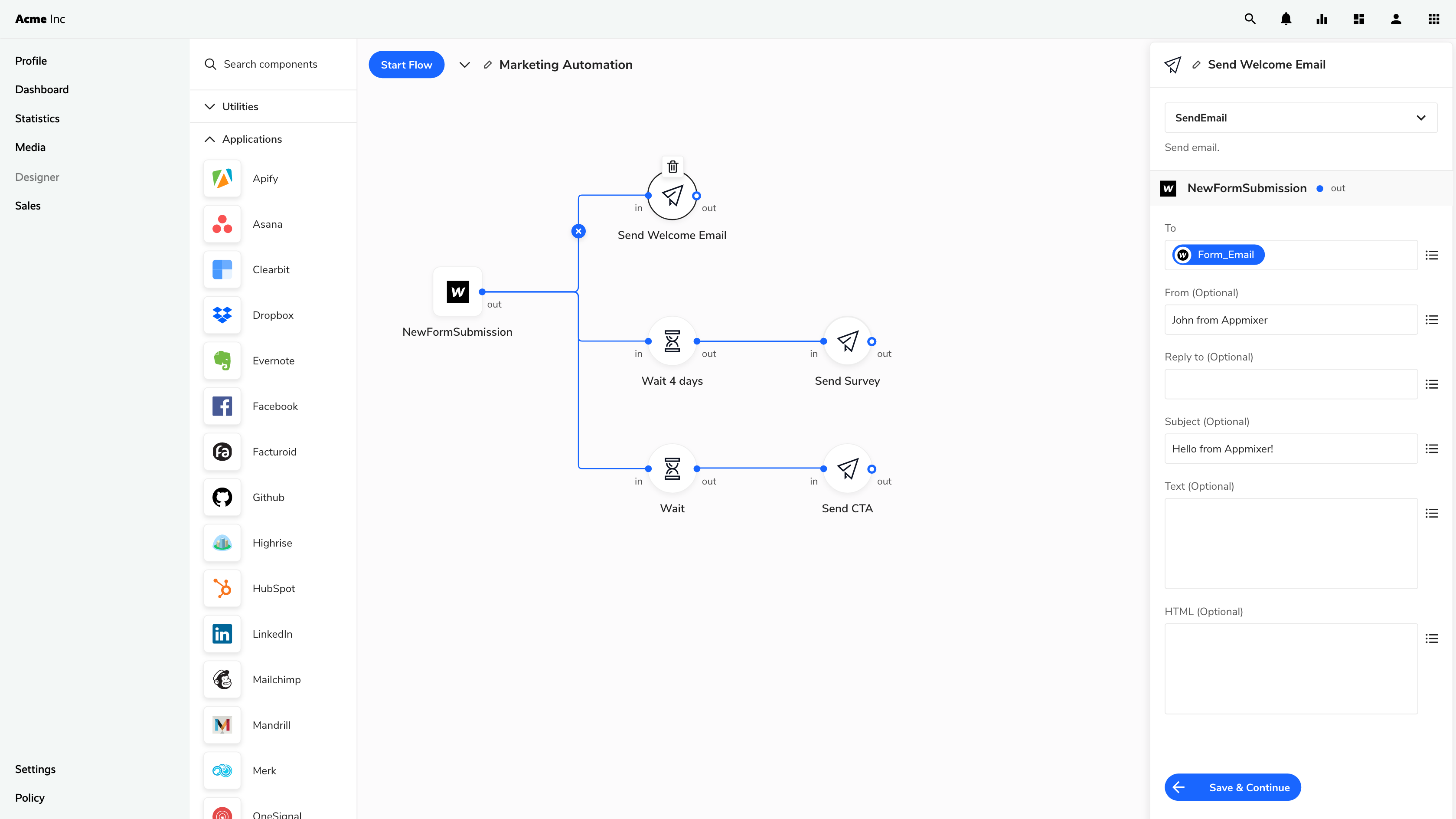Screen dimensions: 1456x819
Task: Edit the Send Welcome Email title pencil
Action: (x=1196, y=65)
